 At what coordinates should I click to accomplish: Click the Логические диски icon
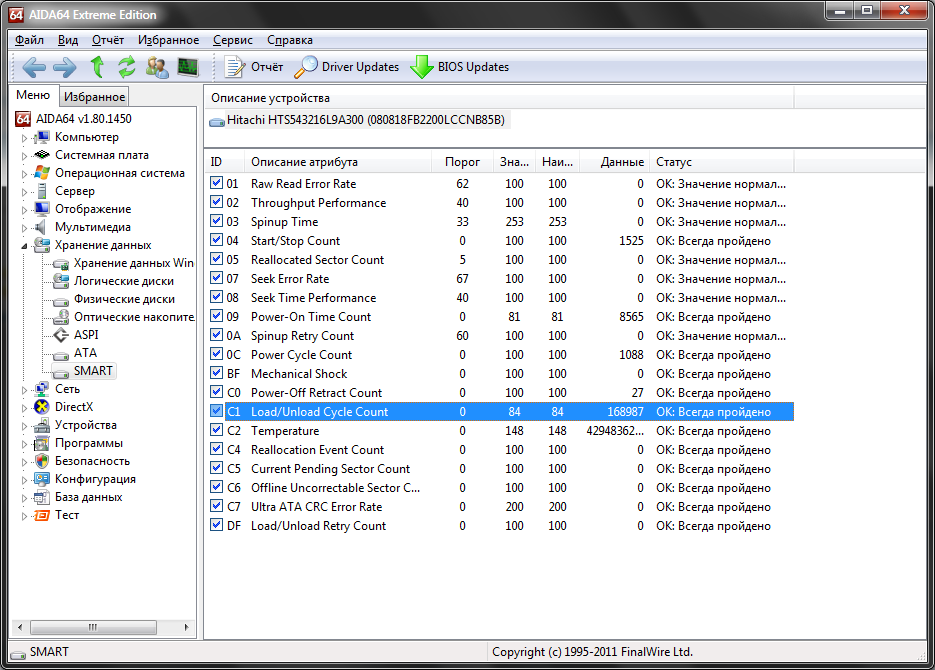coord(61,281)
